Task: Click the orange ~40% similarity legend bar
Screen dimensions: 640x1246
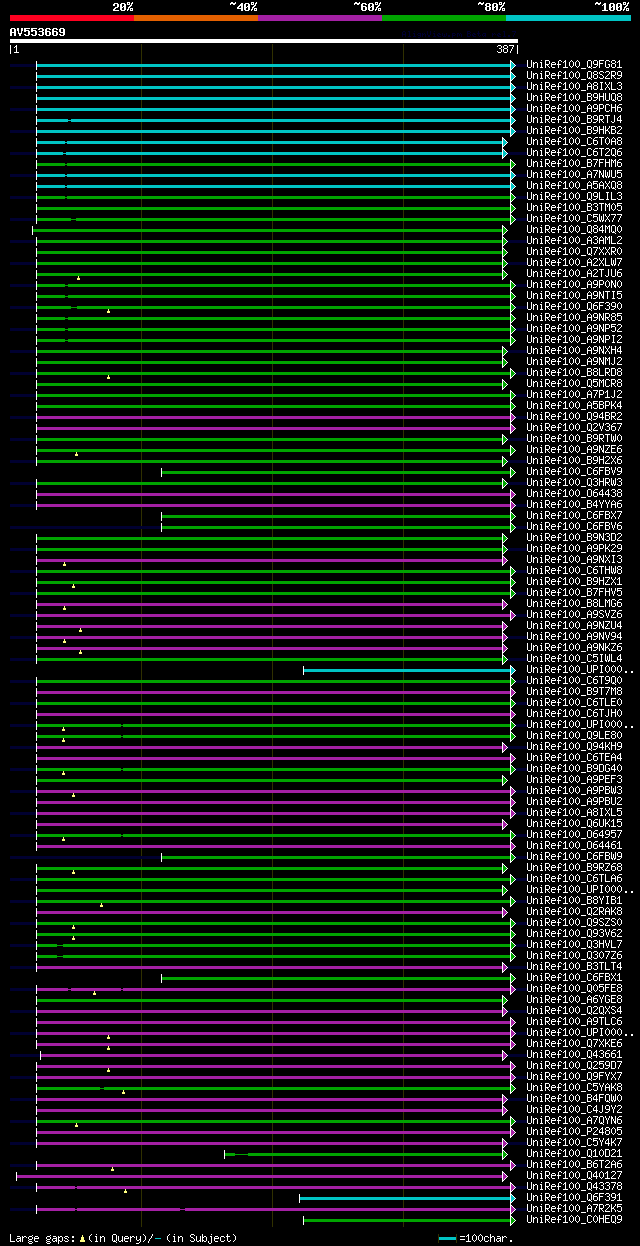Action: [195, 18]
